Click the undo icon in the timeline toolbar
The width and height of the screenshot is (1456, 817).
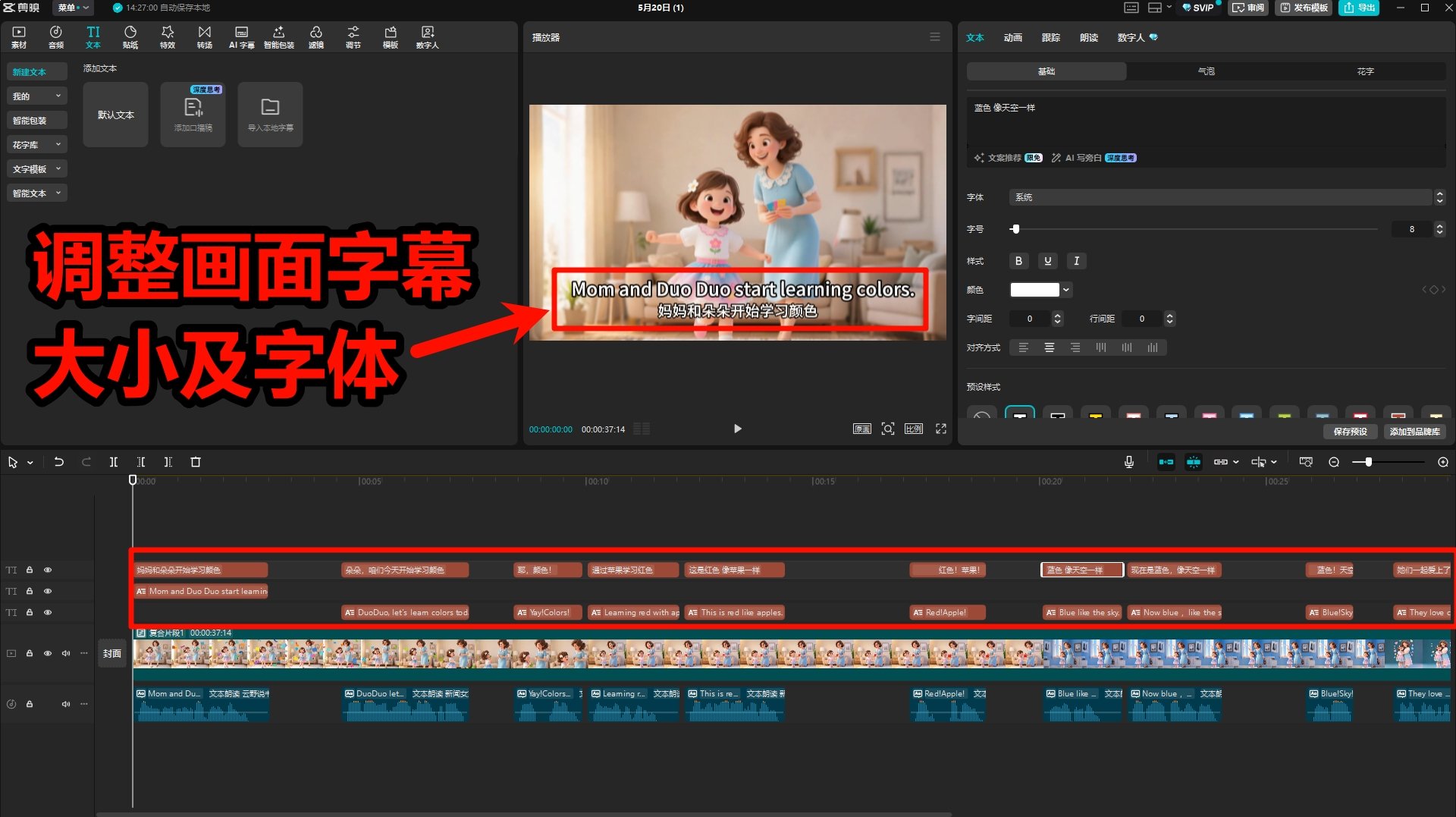tap(59, 461)
